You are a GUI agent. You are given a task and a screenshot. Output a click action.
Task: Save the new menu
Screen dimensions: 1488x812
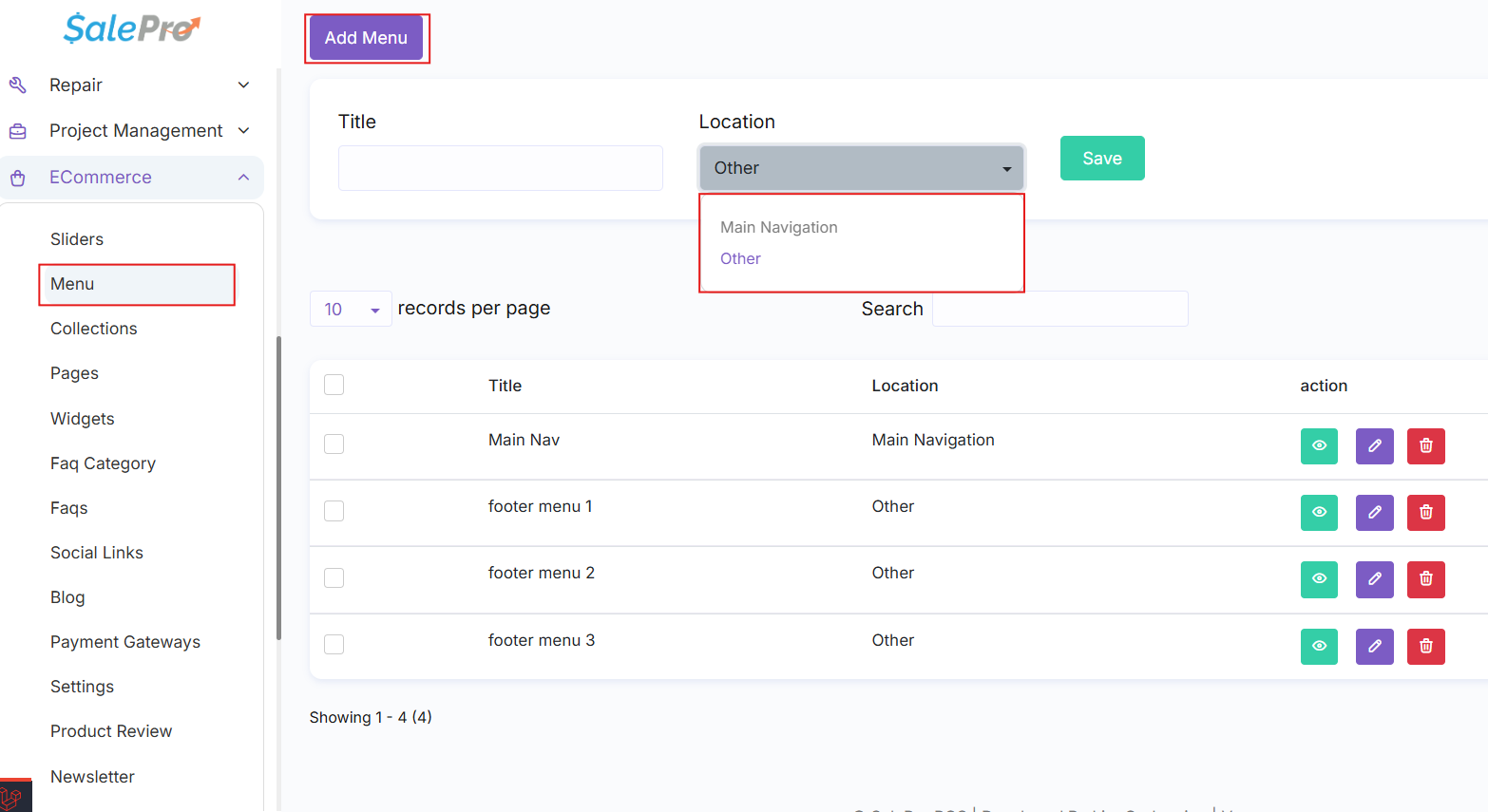1102,158
